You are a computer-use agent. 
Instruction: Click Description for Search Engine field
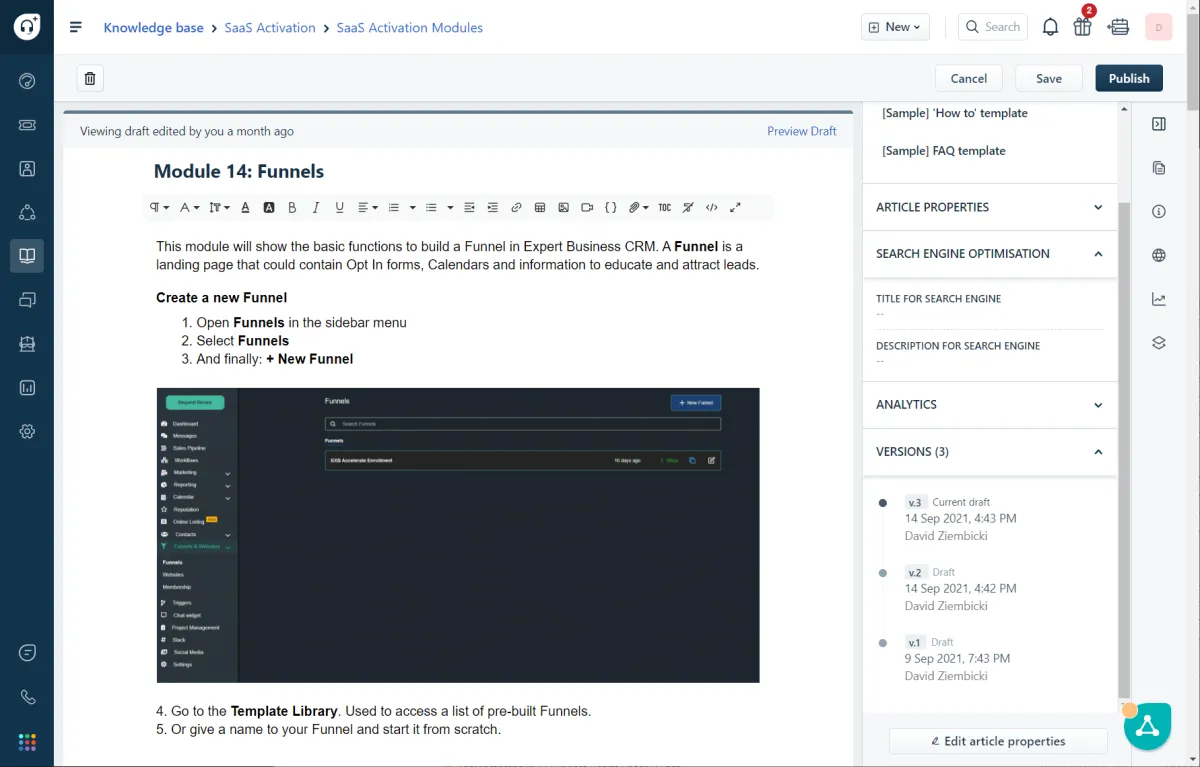click(989, 354)
